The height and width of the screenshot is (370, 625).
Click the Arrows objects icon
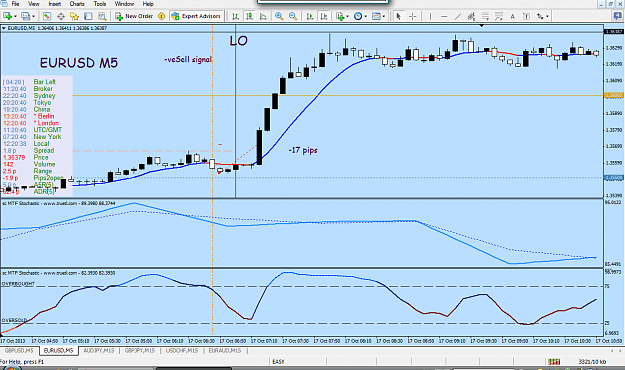click(x=540, y=16)
